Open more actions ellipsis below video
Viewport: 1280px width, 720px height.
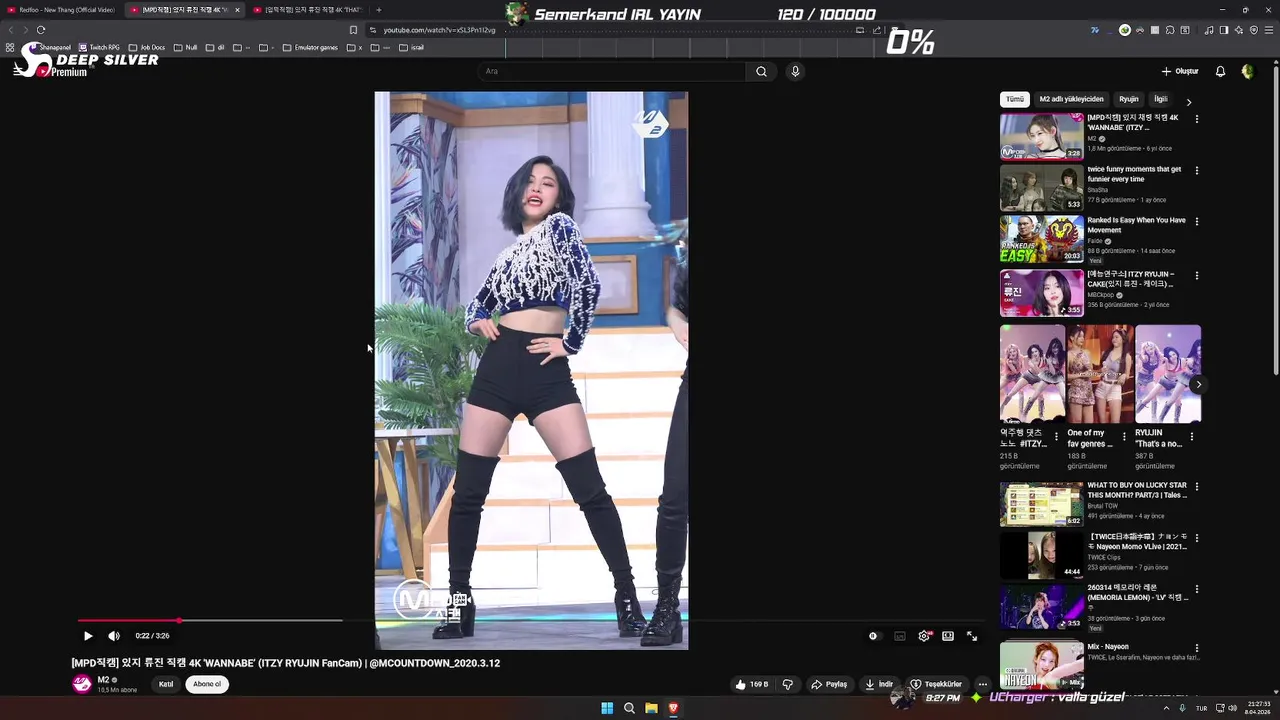tap(983, 684)
